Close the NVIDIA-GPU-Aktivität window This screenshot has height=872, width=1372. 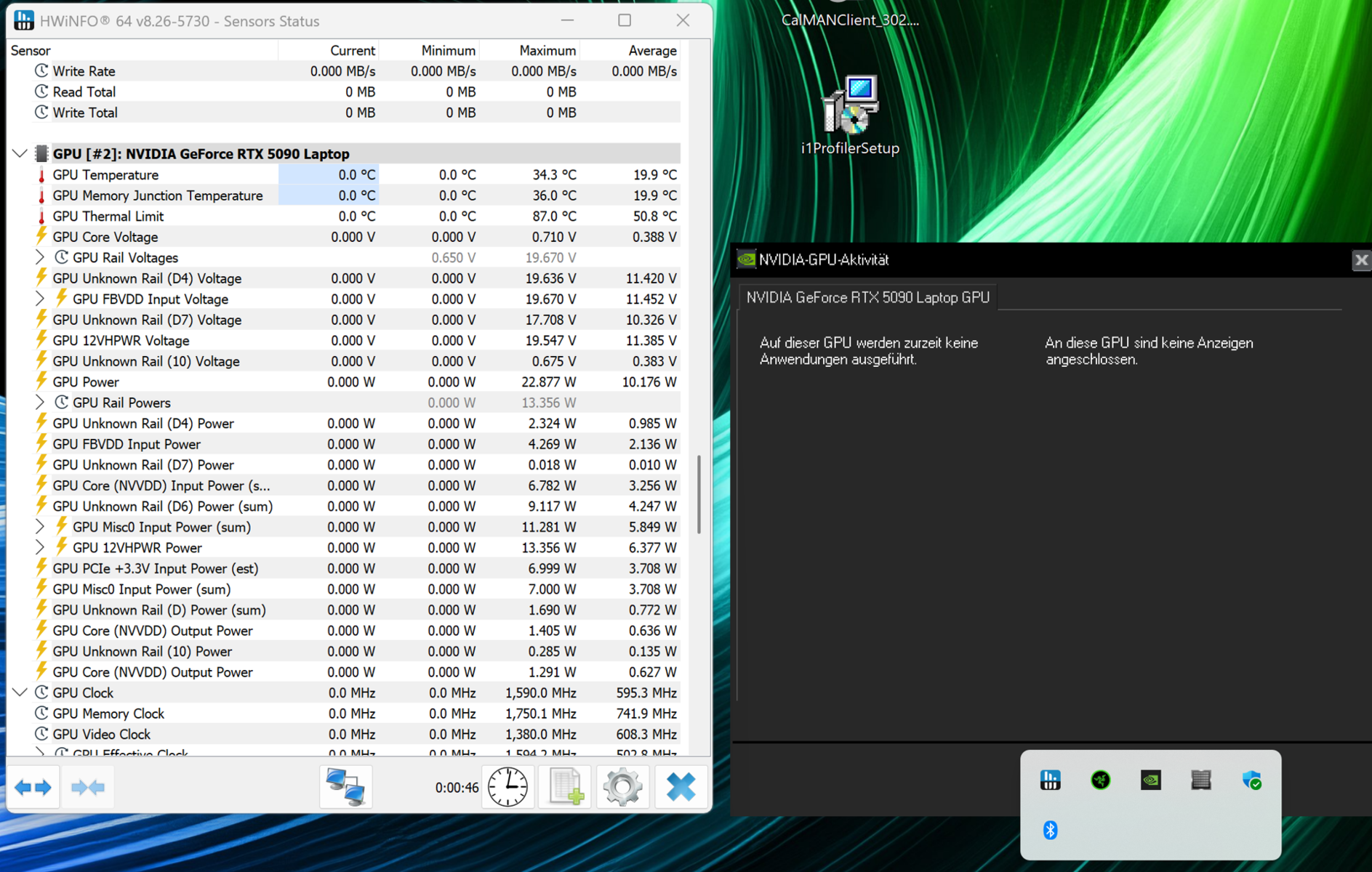(x=1361, y=260)
